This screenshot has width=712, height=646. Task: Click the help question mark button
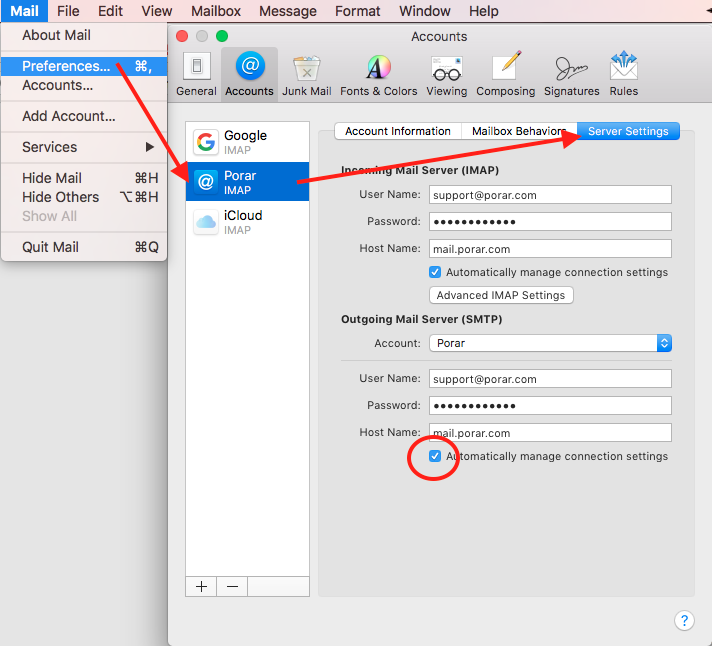(684, 620)
